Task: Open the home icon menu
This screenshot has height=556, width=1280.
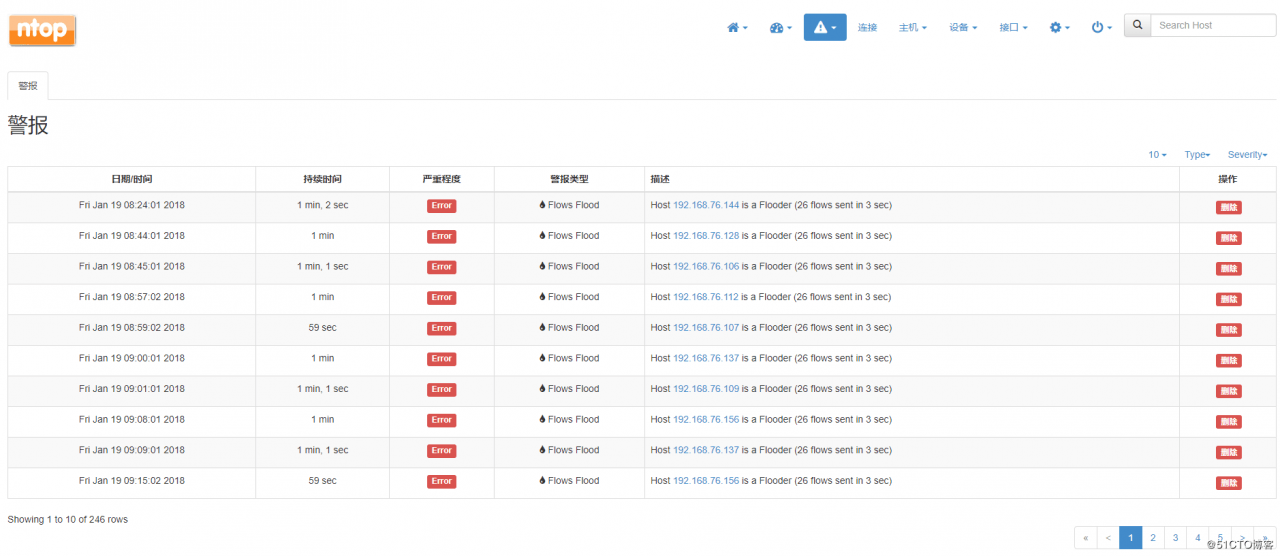Action: pyautogui.click(x=737, y=28)
